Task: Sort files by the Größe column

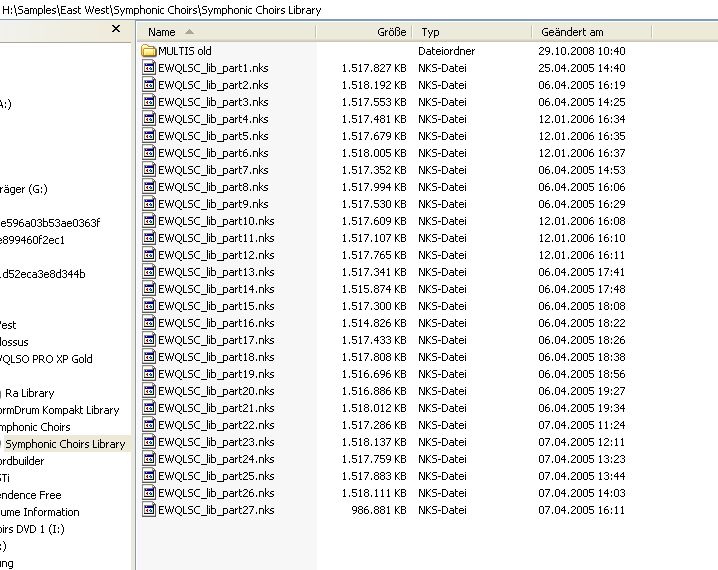Action: point(364,32)
